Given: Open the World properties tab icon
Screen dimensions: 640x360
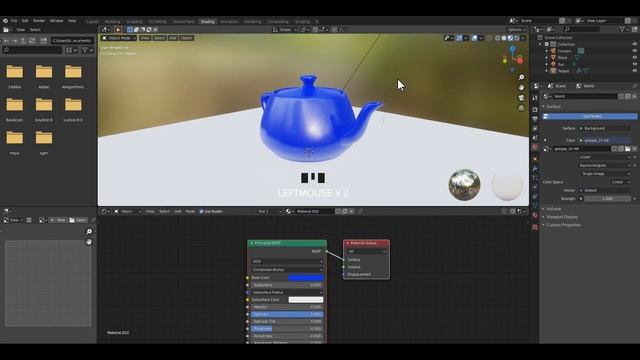Looking at the screenshot, I should (x=535, y=147).
